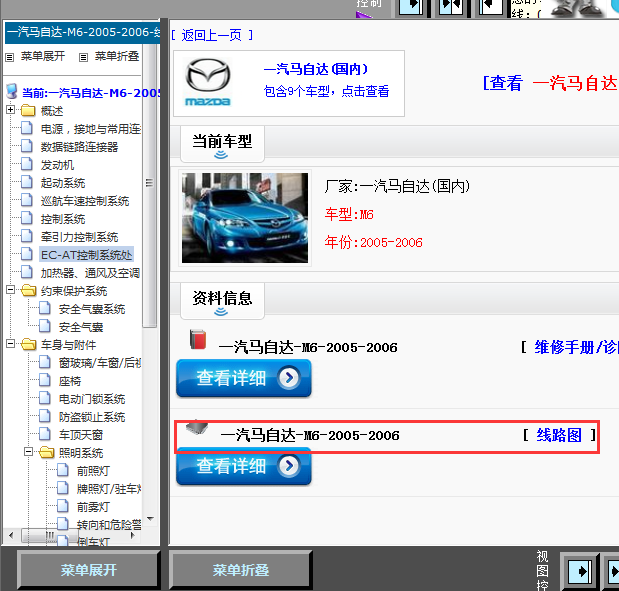Click 查看详细 button under repair manual
619x591 pixels.
(244, 378)
